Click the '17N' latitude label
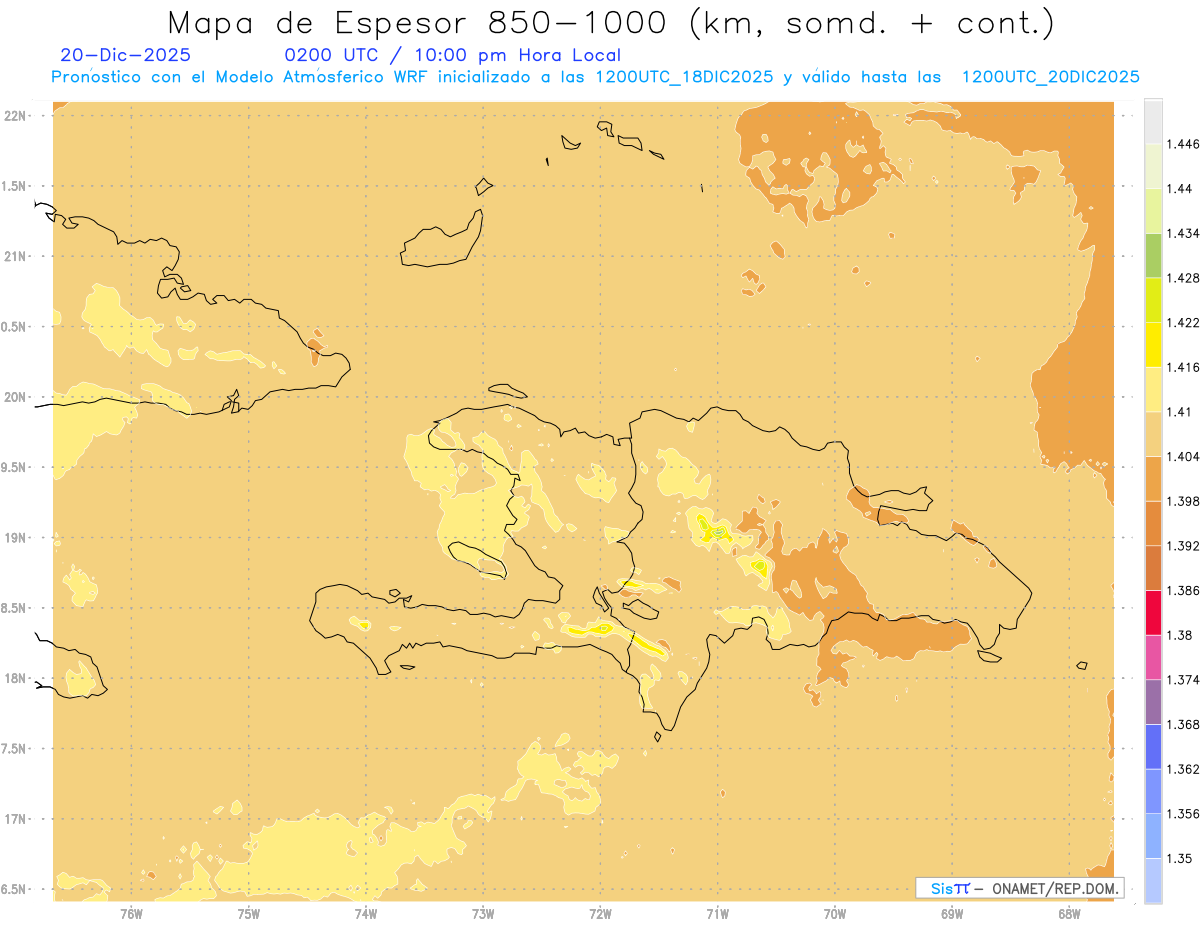The height and width of the screenshot is (927, 1200). (x=15, y=819)
